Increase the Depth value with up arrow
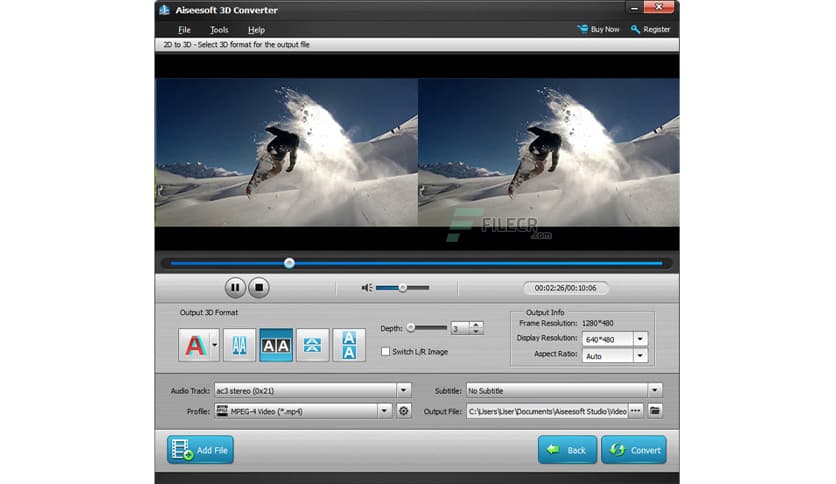Viewport: 836px width, 484px height. pyautogui.click(x=476, y=325)
